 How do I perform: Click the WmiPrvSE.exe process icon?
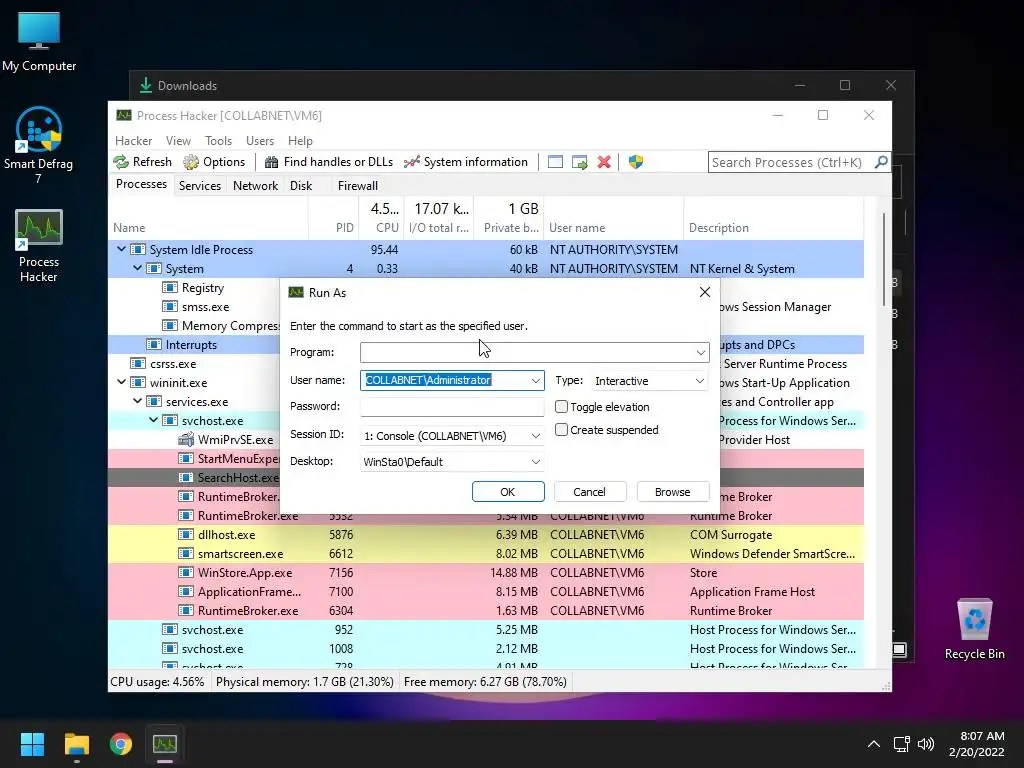pyautogui.click(x=186, y=440)
